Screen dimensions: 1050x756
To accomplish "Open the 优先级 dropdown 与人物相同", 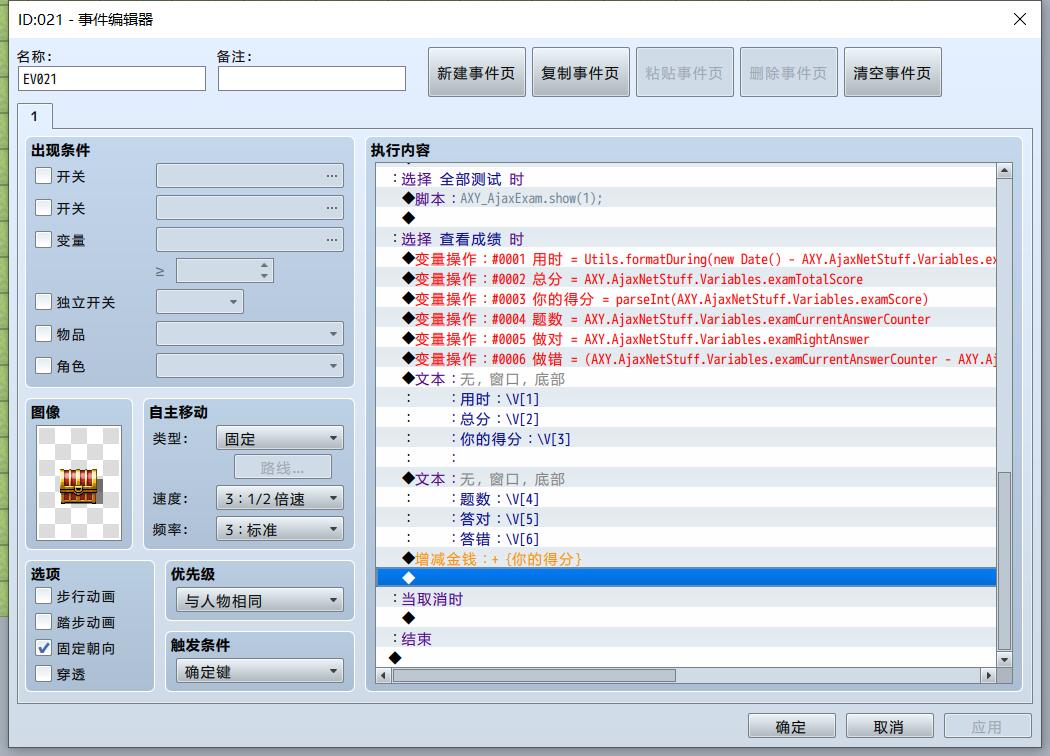I will click(260, 601).
